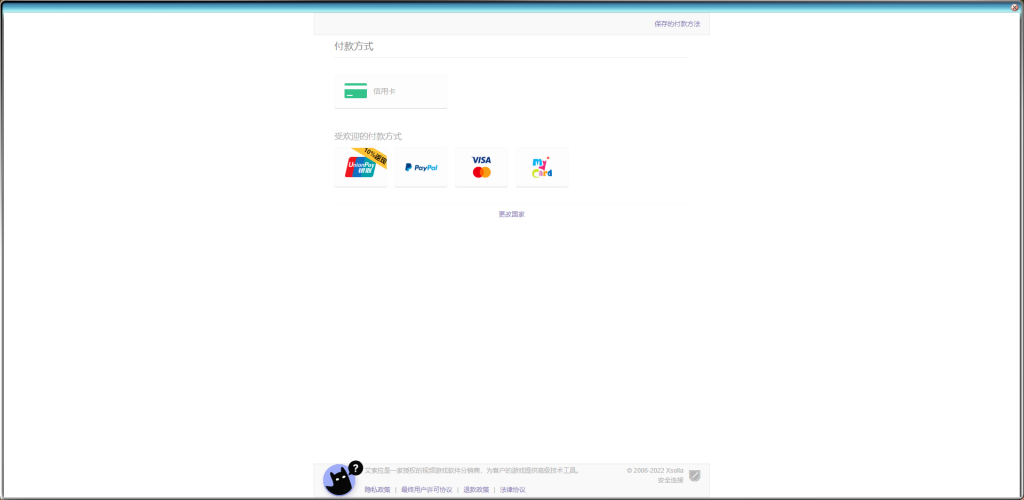Open 保存的付款方法 saved payment methods

point(677,23)
